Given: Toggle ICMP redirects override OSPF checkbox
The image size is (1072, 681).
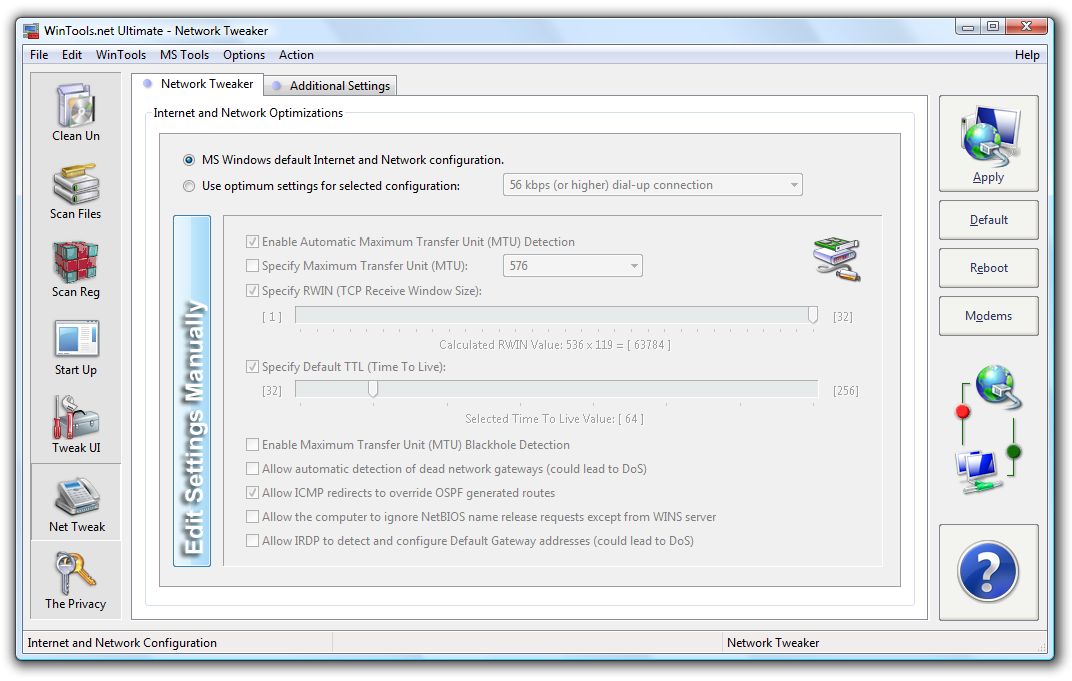Looking at the screenshot, I should [x=252, y=492].
